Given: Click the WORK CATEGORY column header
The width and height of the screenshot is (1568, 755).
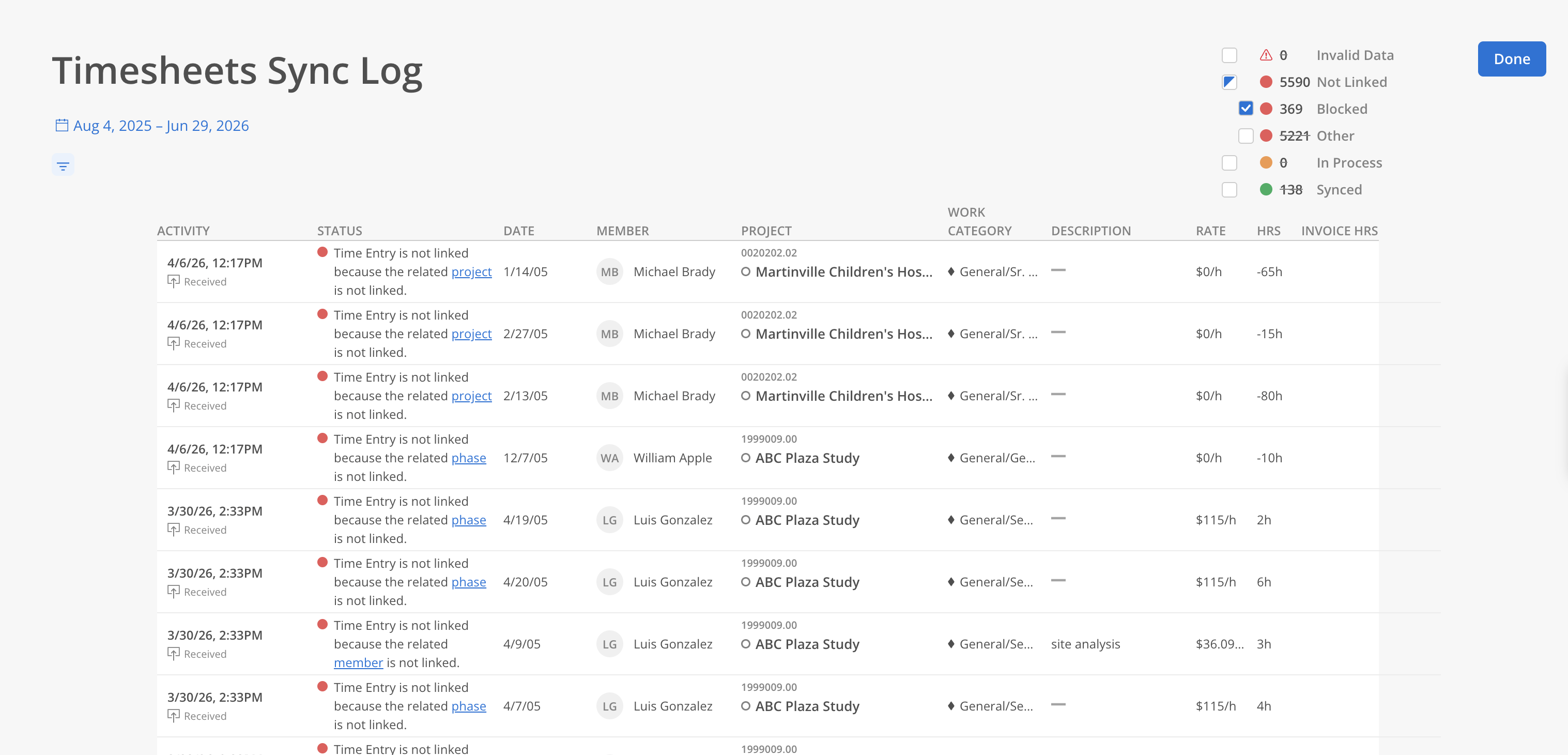Looking at the screenshot, I should (x=979, y=222).
